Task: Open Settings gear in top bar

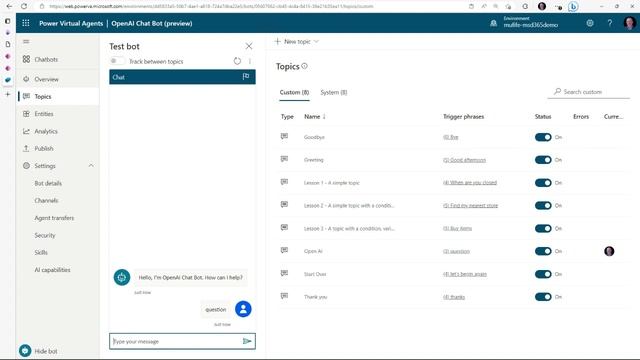Action: (590, 23)
